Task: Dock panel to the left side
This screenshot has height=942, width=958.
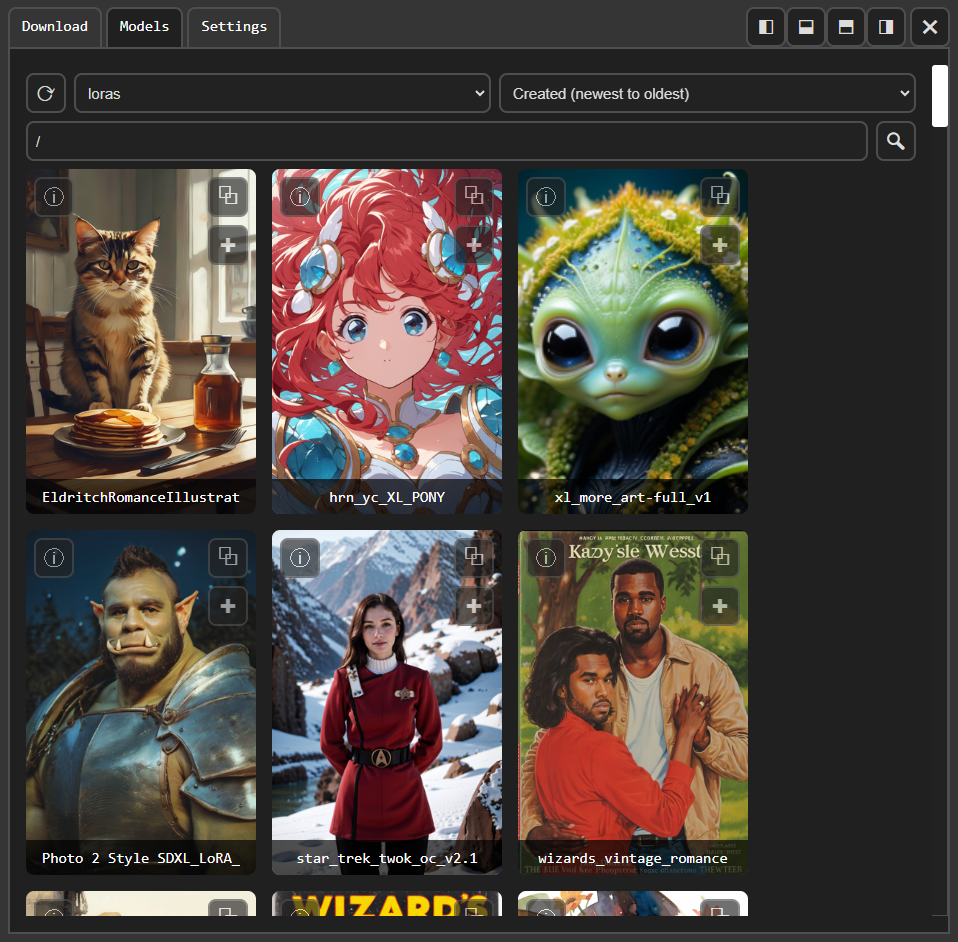Action: tap(766, 27)
